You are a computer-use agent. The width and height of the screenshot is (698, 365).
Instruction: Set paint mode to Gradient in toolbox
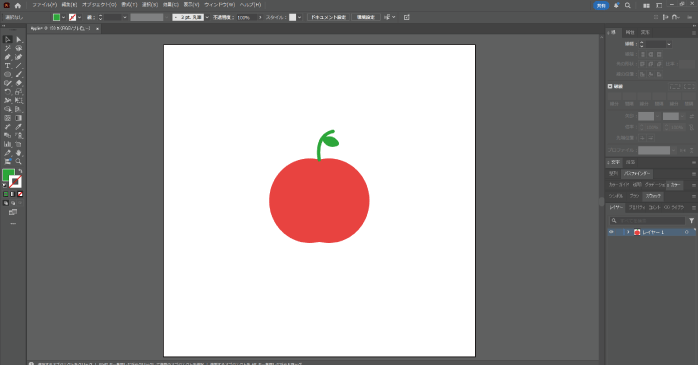[13, 194]
